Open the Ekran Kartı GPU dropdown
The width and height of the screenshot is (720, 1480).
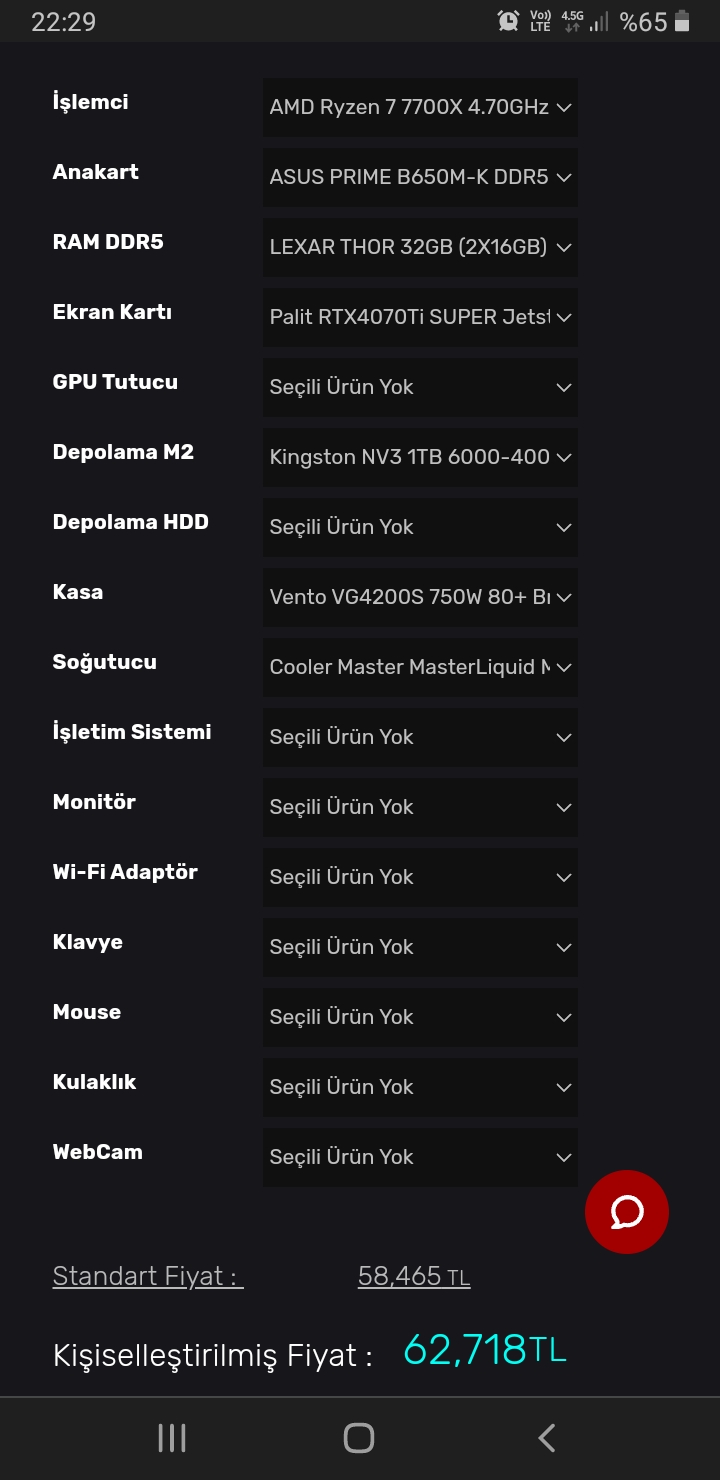coord(420,317)
